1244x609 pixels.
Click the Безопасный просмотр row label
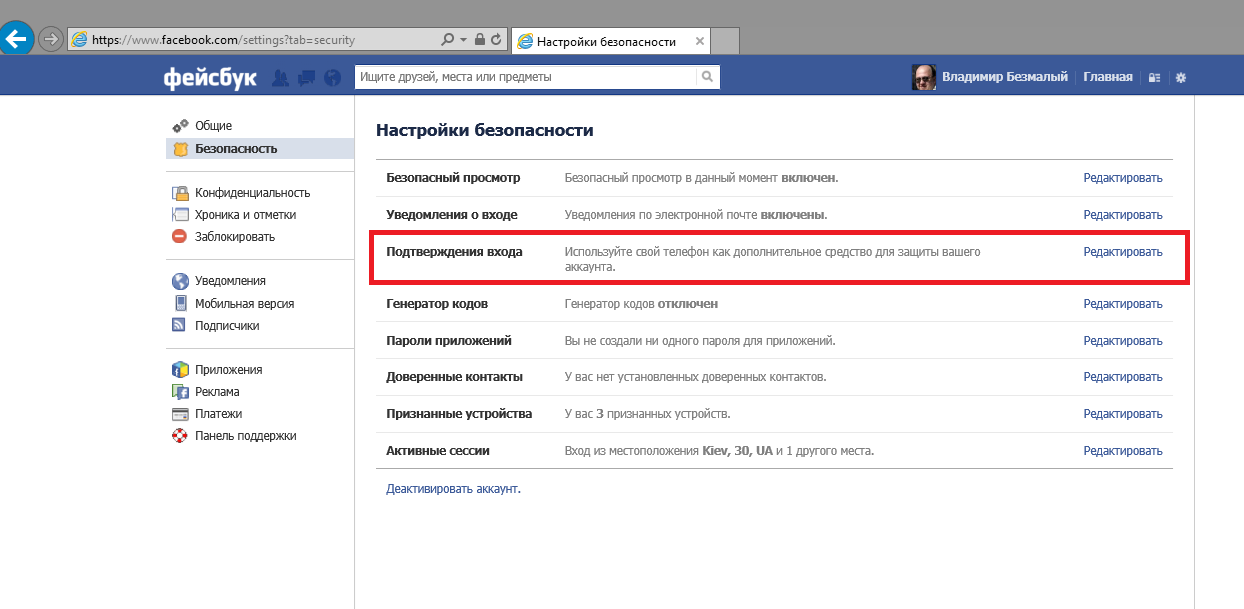coord(453,178)
